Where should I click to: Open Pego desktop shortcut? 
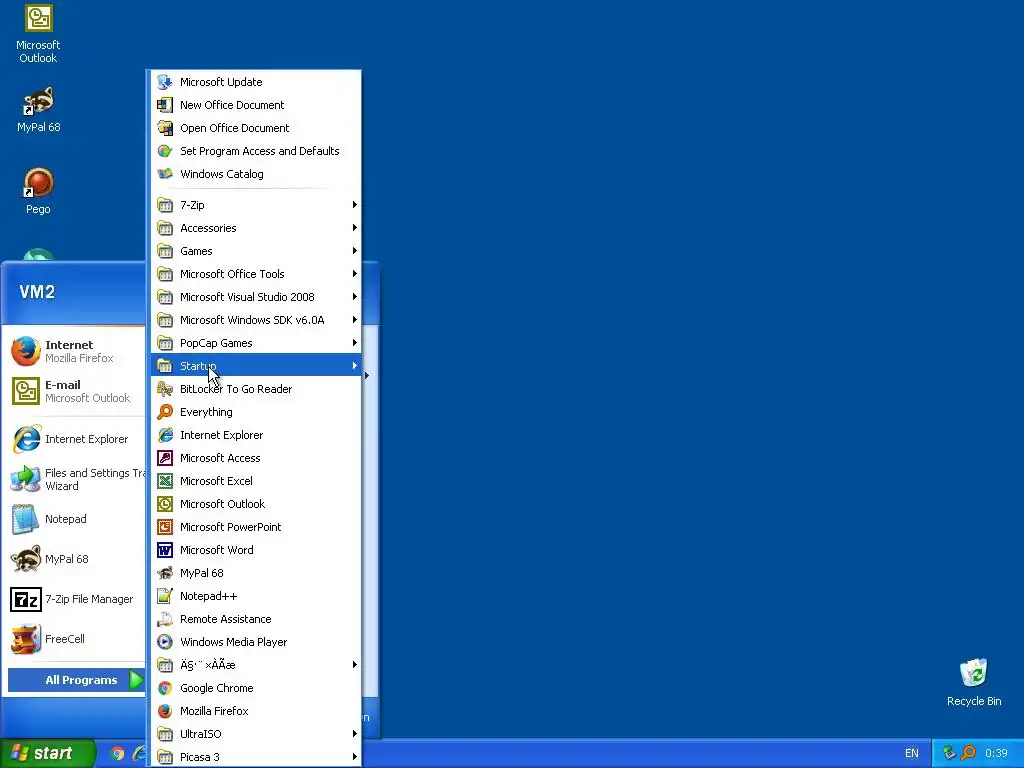pos(38,191)
